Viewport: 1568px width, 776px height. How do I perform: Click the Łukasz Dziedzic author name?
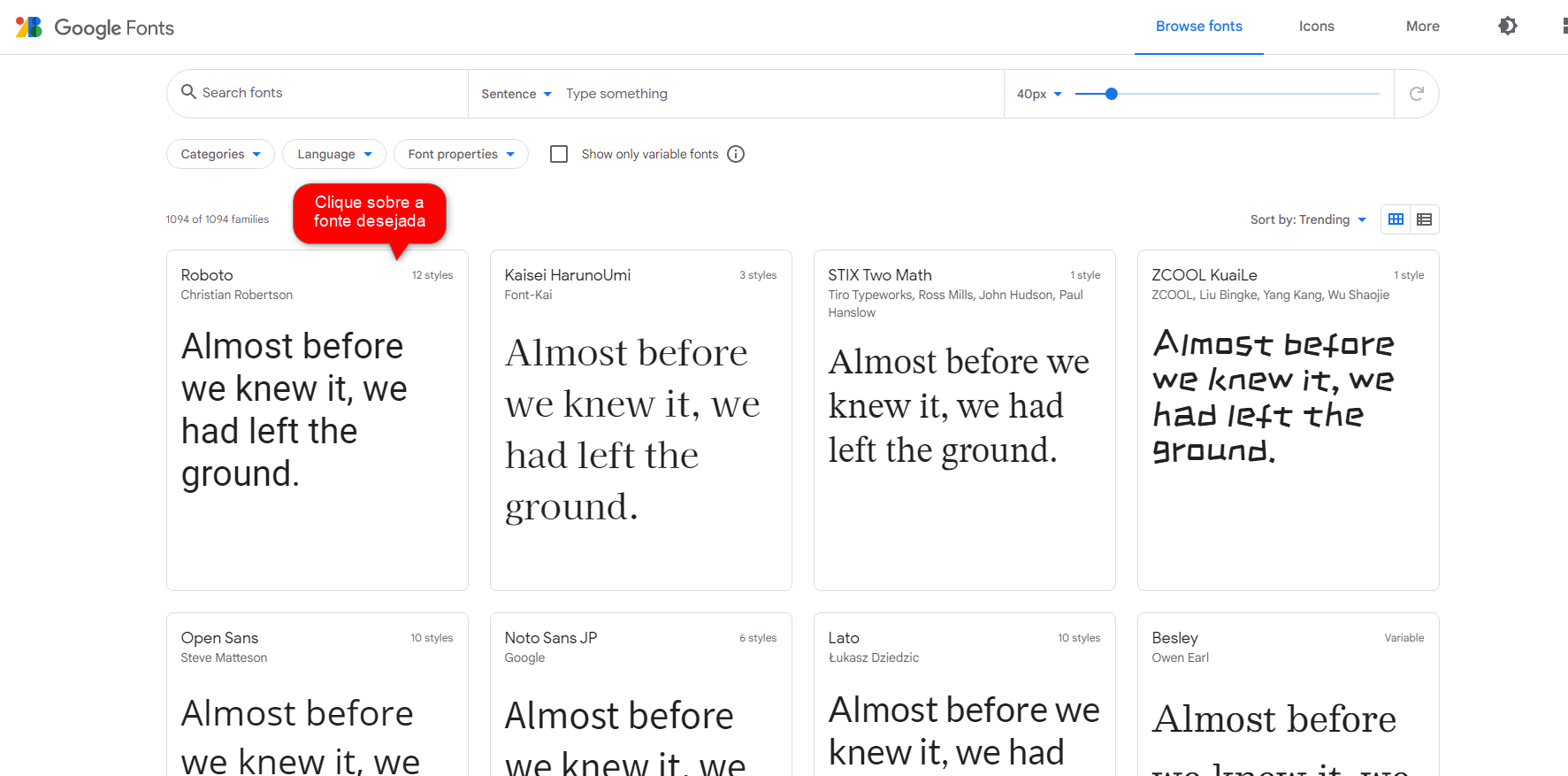click(x=874, y=657)
